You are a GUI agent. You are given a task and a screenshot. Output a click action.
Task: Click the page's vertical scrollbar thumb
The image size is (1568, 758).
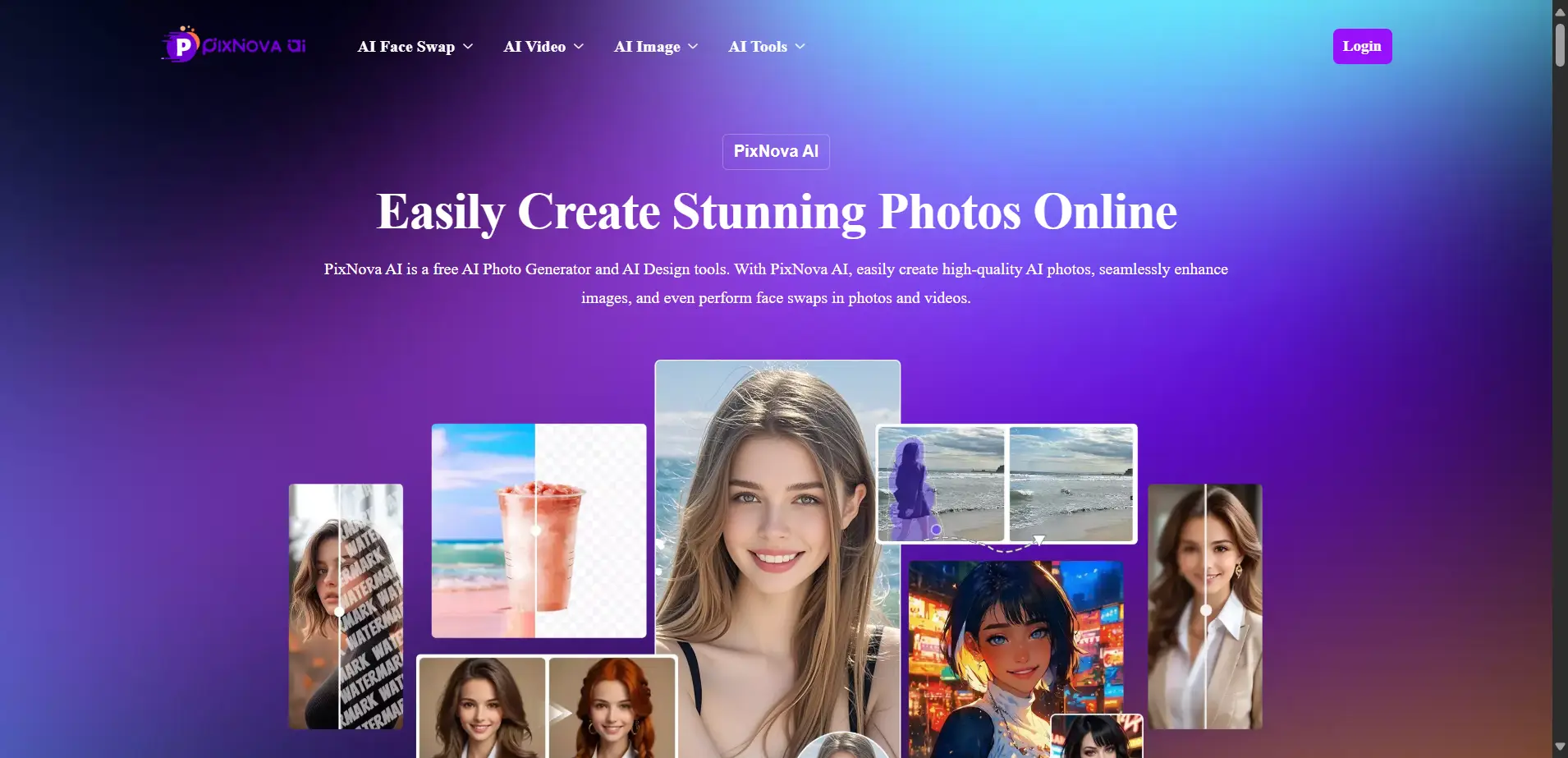(x=1560, y=45)
